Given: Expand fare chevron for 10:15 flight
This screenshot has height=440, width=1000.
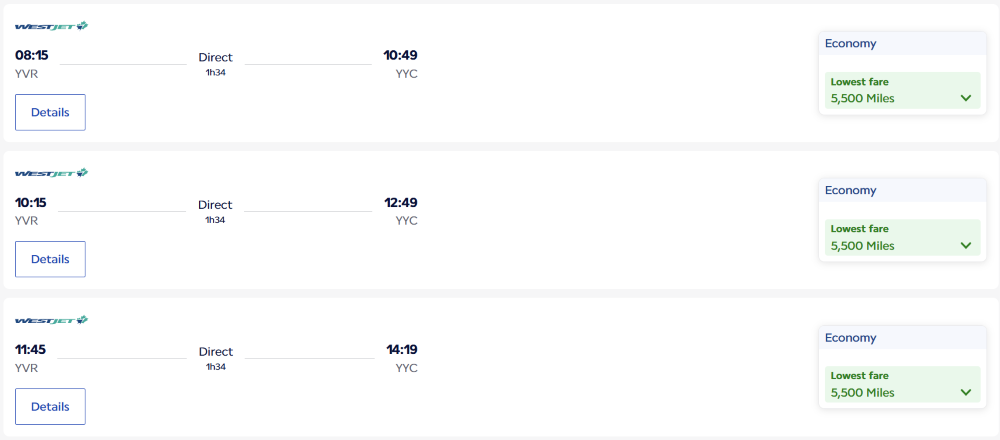Looking at the screenshot, I should pos(965,245).
